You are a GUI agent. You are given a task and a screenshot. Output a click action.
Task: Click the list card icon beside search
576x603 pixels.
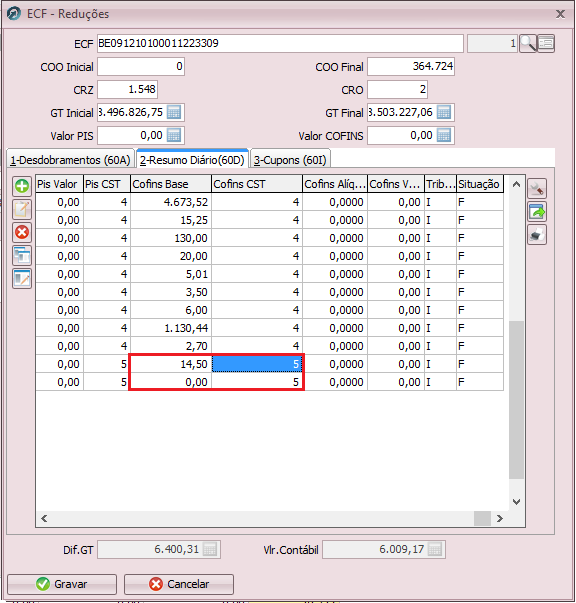pyautogui.click(x=546, y=43)
